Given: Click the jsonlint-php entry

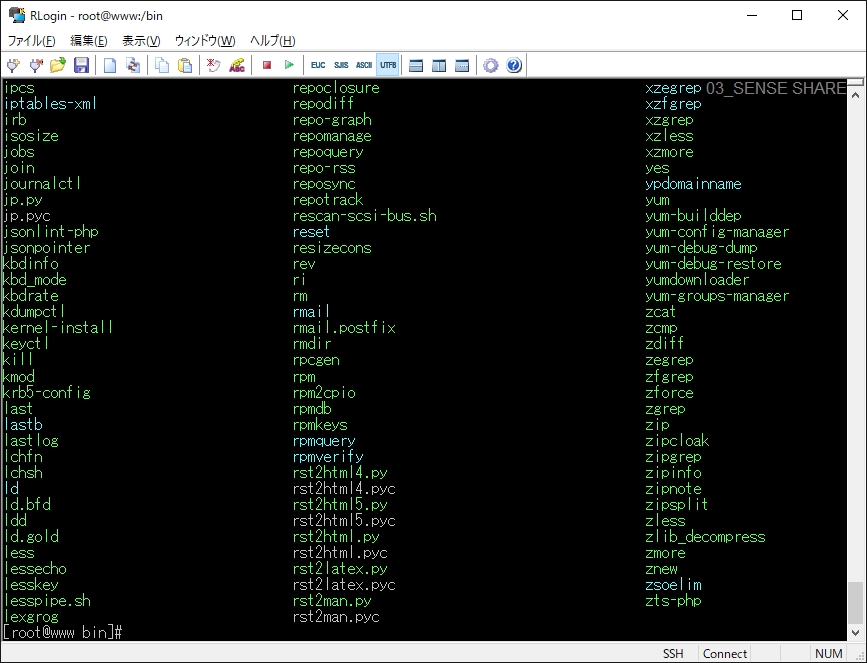Looking at the screenshot, I should pos(50,232).
